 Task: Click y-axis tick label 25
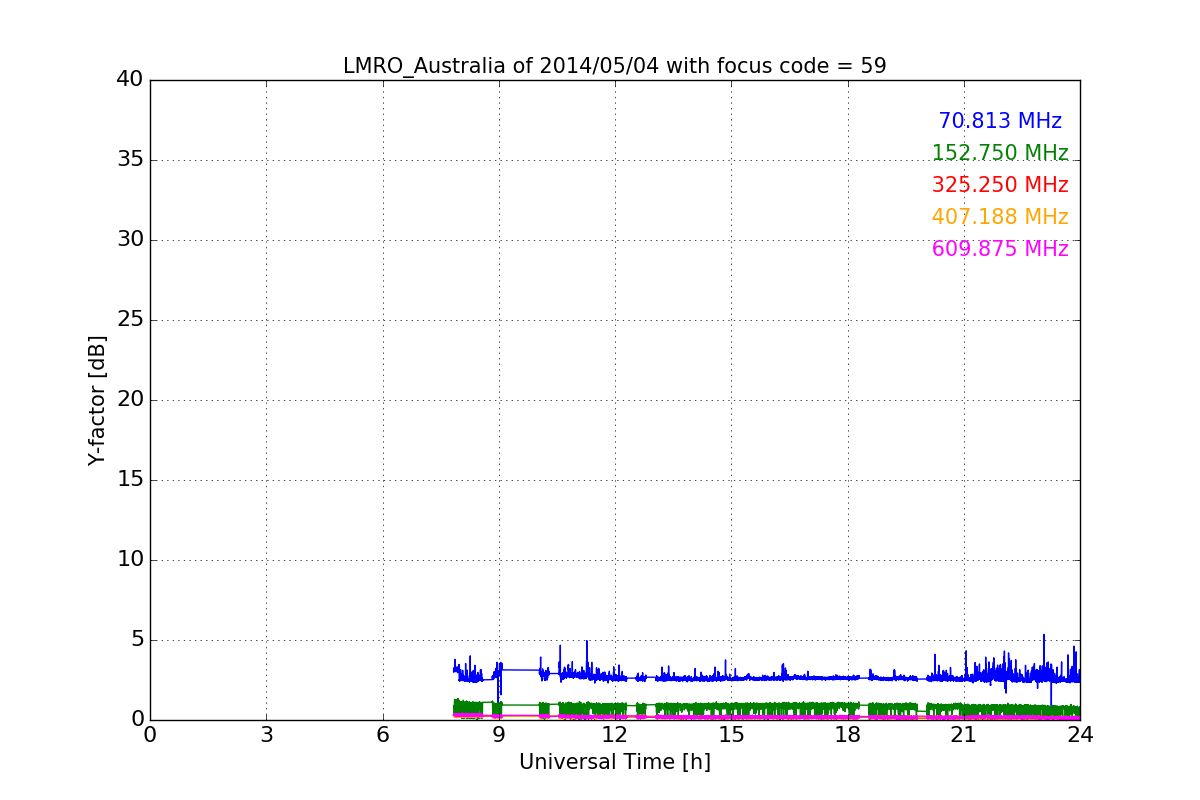pyautogui.click(x=130, y=320)
